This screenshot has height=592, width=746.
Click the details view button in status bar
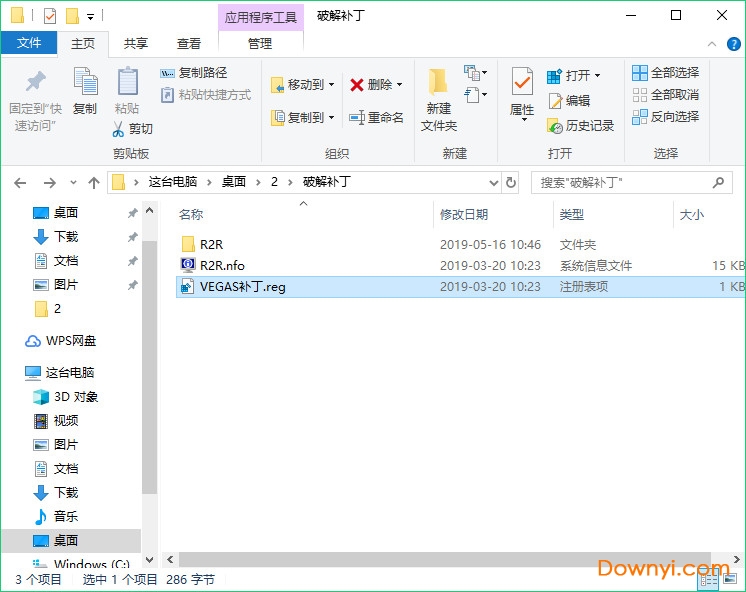pyautogui.click(x=708, y=580)
